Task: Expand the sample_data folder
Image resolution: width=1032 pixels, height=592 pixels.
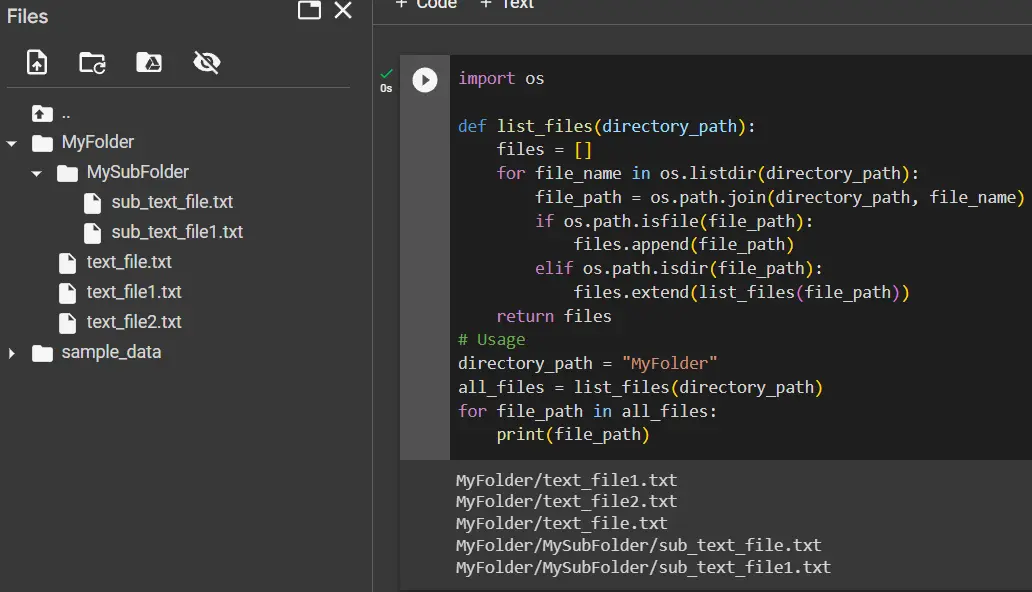Action: [12, 352]
